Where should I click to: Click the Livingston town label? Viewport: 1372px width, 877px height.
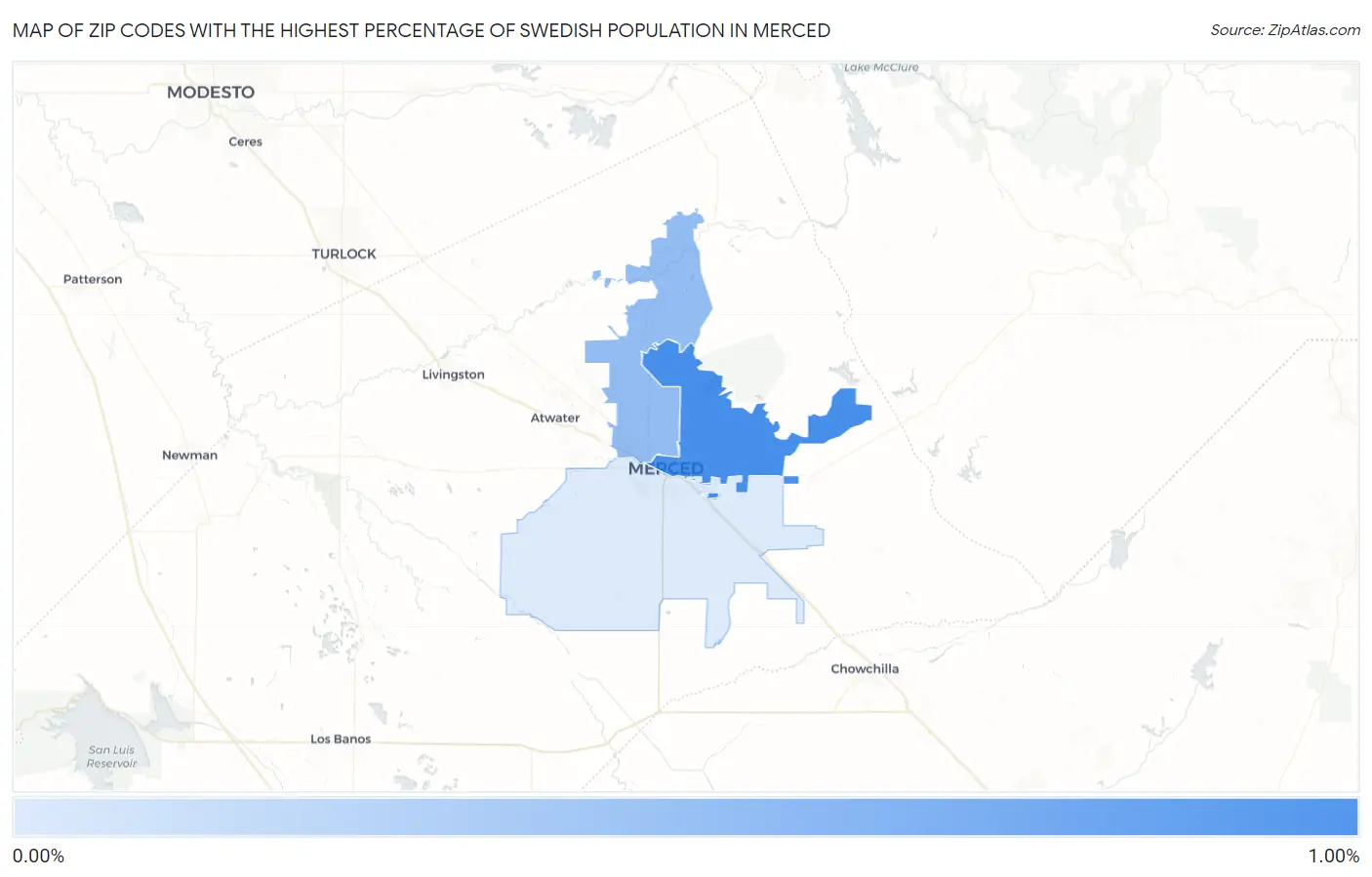[x=453, y=375]
